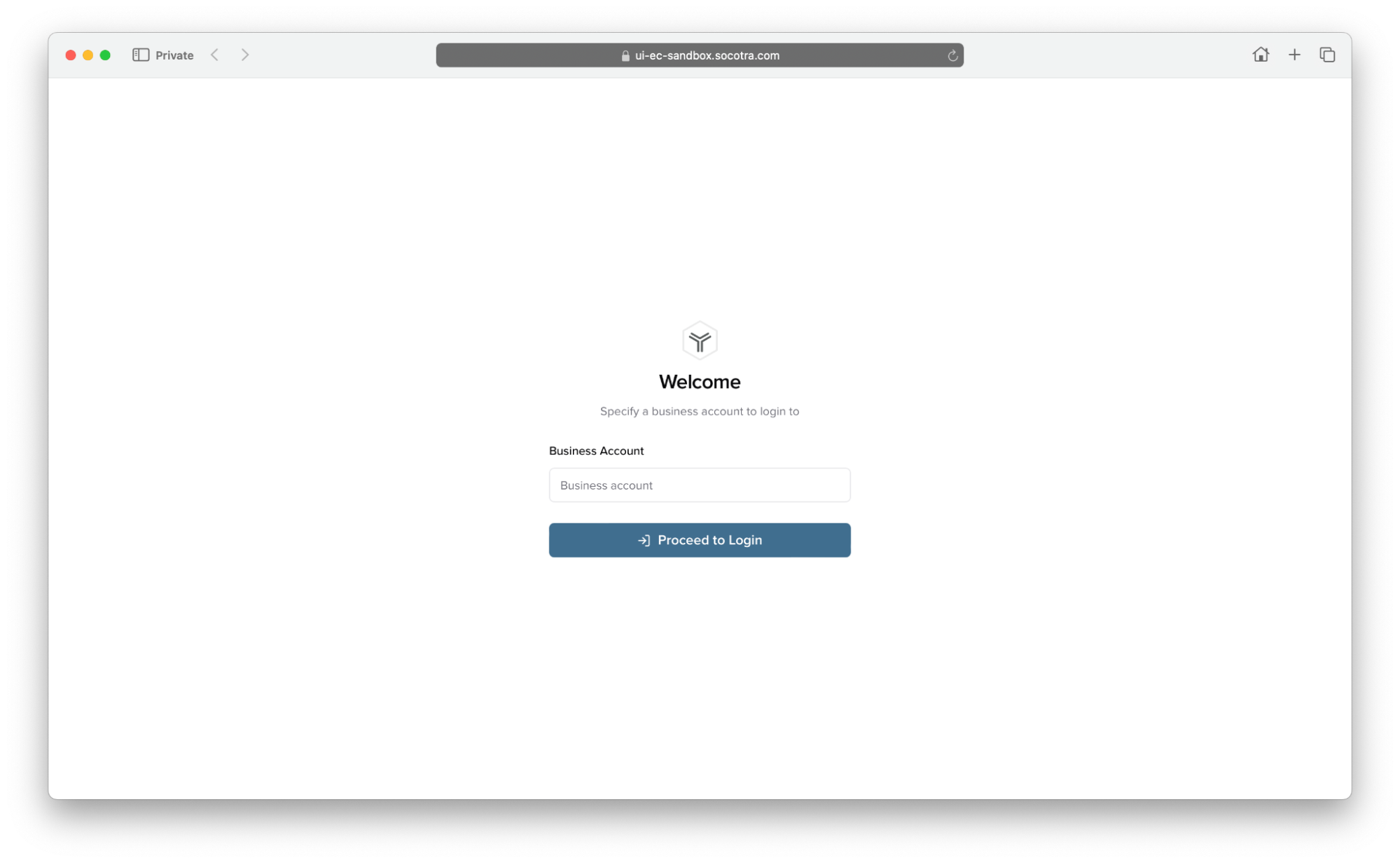Click the back navigation arrow icon
The height and width of the screenshot is (863, 1400).
(x=217, y=55)
